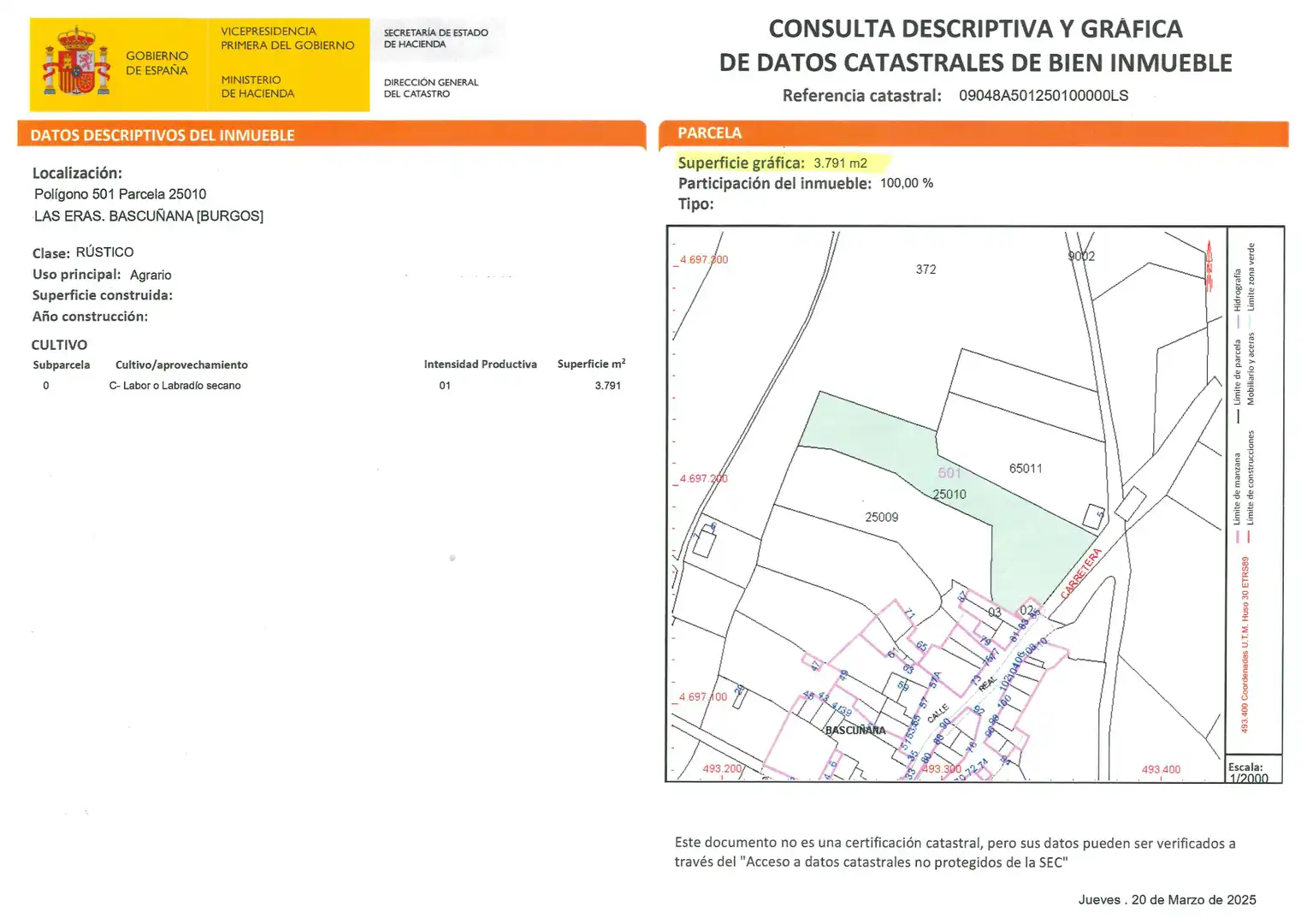The height and width of the screenshot is (924, 1307).
Task: Click parcel label 25009 on the map
Action: coord(881,517)
